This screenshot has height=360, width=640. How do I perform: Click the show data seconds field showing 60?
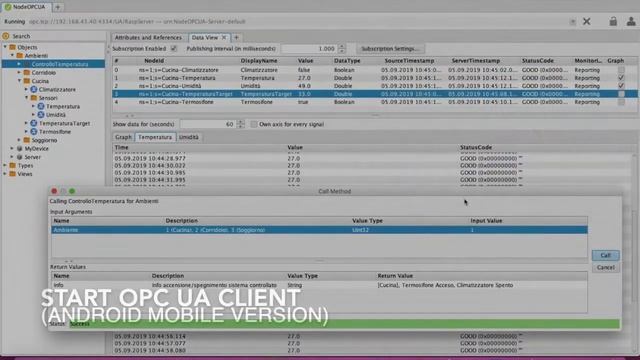click(208, 124)
